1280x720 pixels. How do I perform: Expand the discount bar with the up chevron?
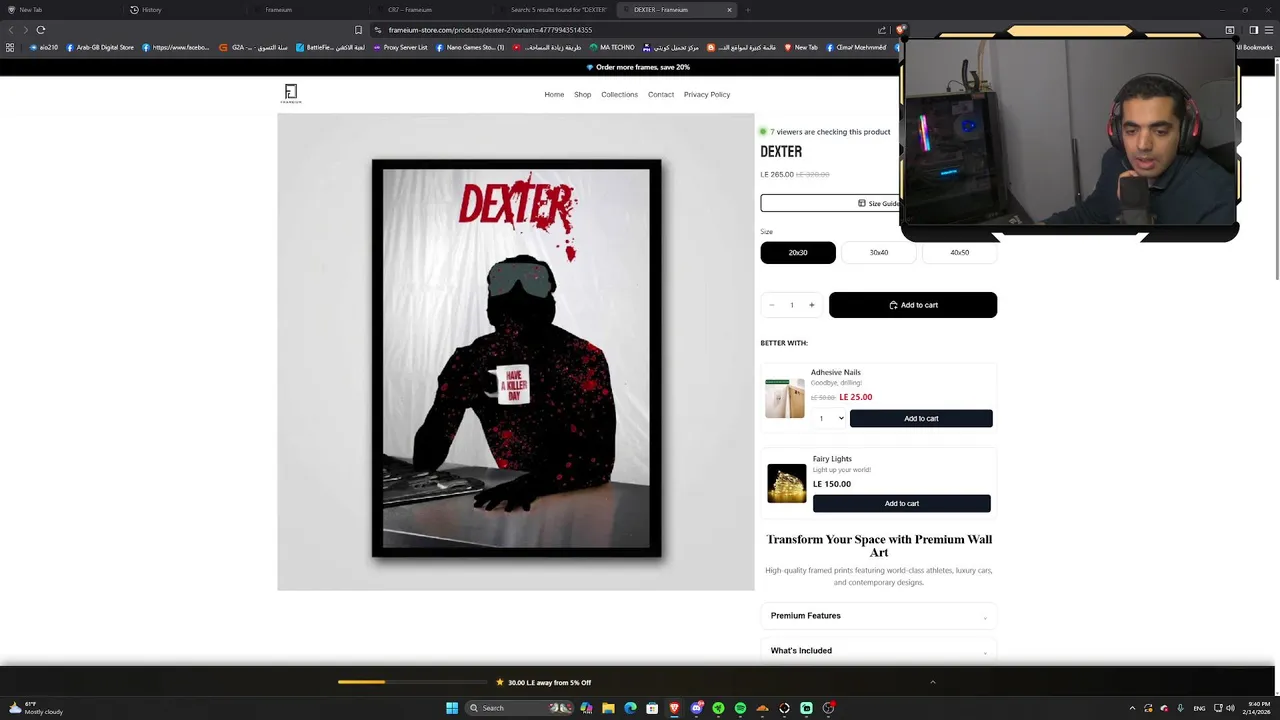click(933, 682)
